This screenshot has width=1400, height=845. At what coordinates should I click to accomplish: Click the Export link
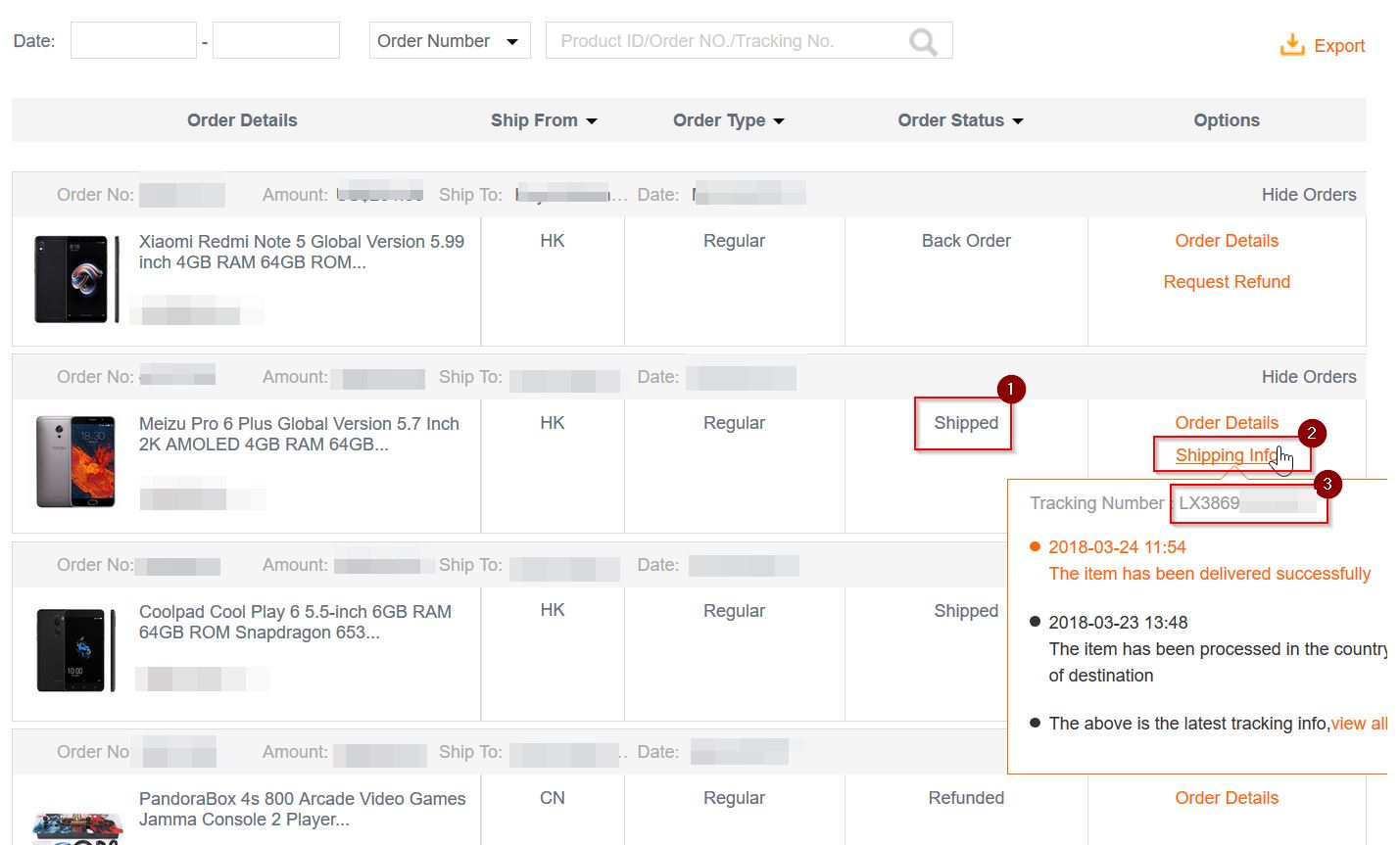[x=1339, y=46]
